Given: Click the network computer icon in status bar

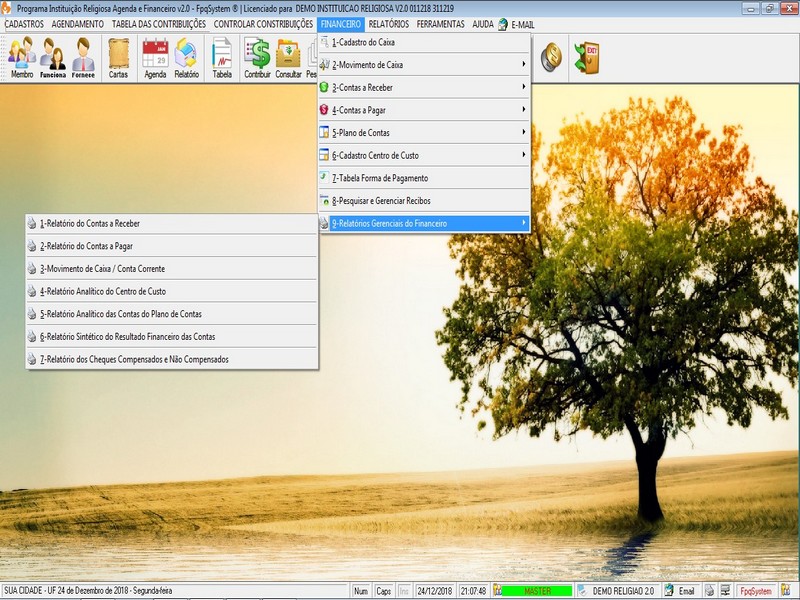Looking at the screenshot, I should coord(726,591).
